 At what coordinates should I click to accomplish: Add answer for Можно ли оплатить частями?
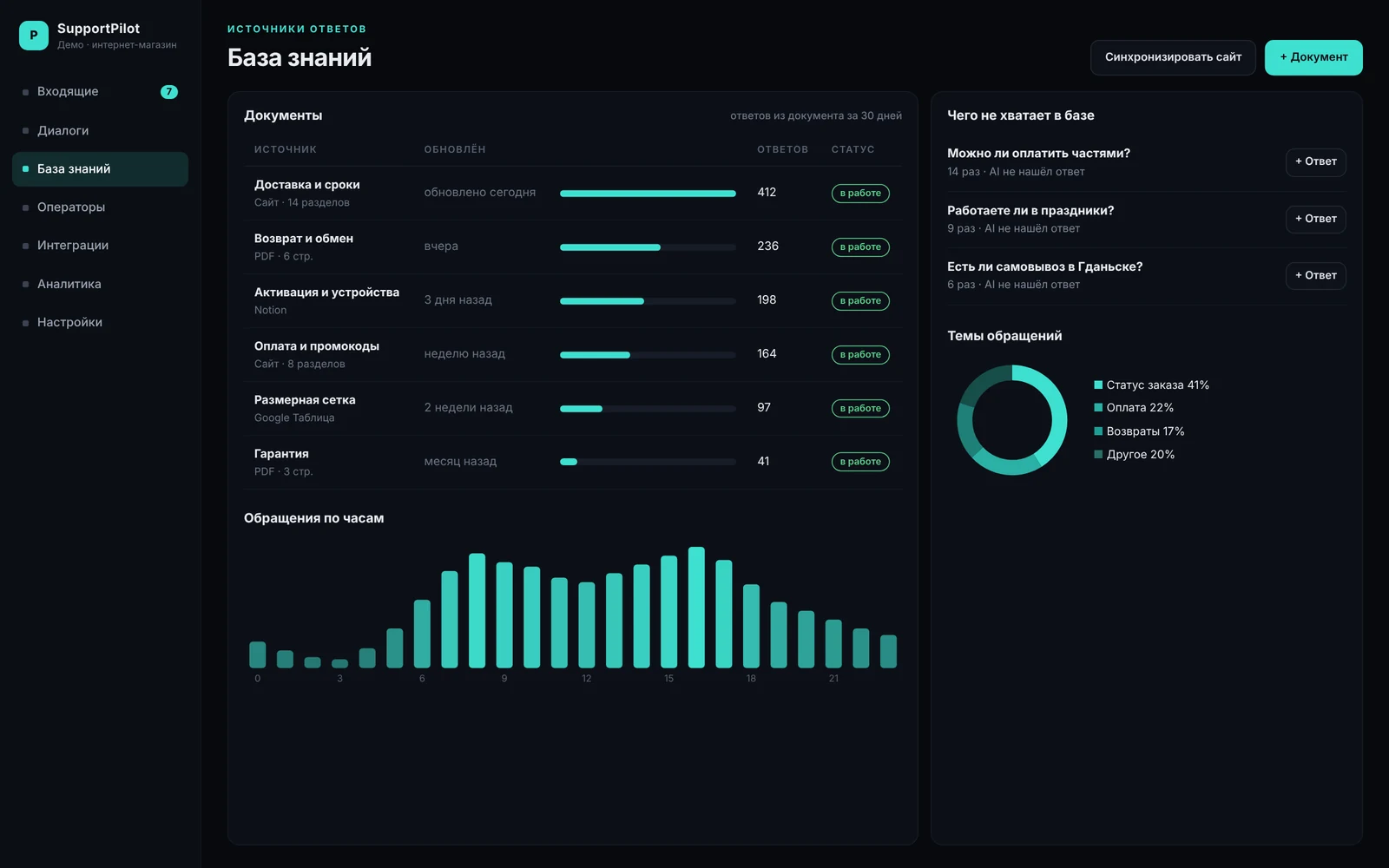pos(1315,161)
